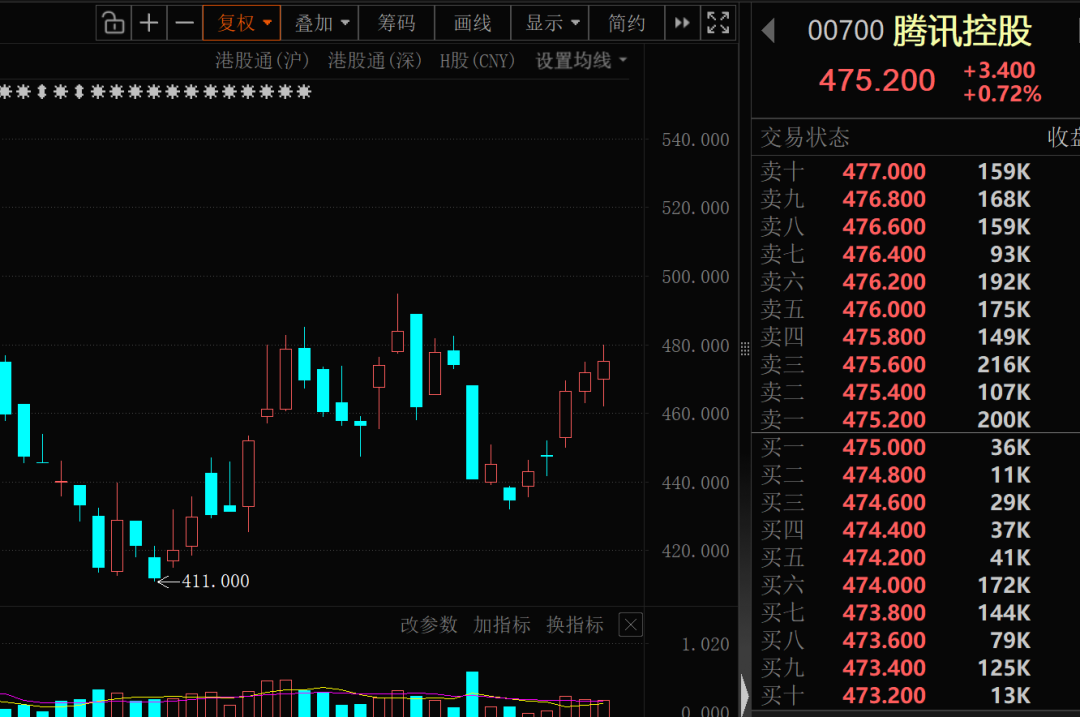Open the 复权 dropdown
1080x717 pixels.
pyautogui.click(x=242, y=23)
